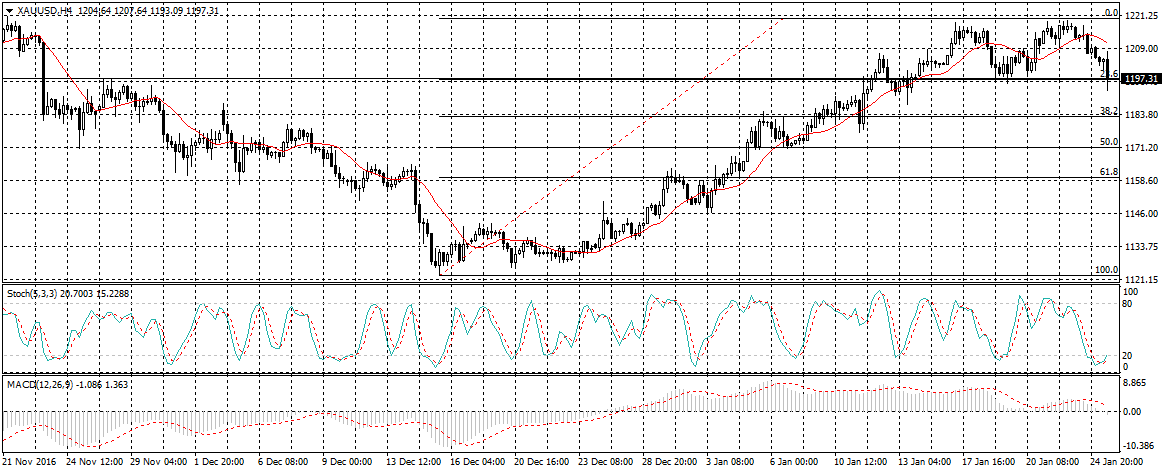Open the chart dropdown triangle beside XAUUSD,H4

click(9, 10)
